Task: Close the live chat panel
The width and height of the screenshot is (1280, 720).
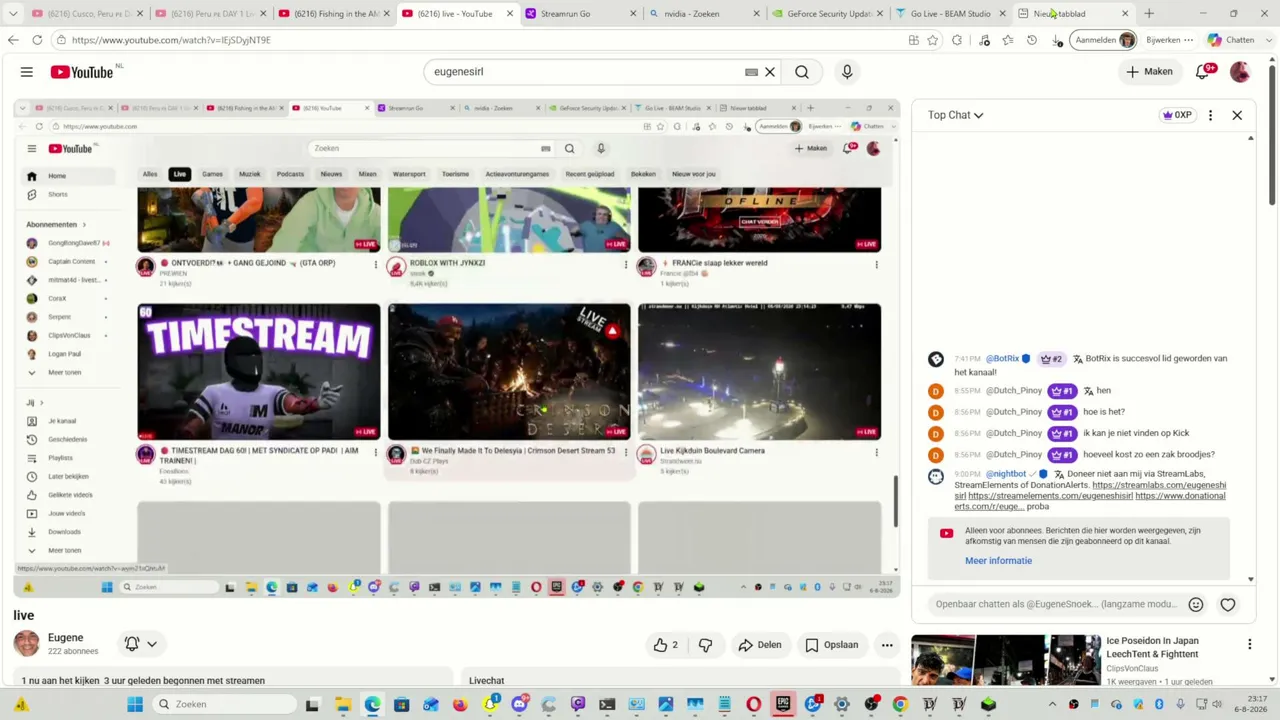Action: pyautogui.click(x=1237, y=115)
